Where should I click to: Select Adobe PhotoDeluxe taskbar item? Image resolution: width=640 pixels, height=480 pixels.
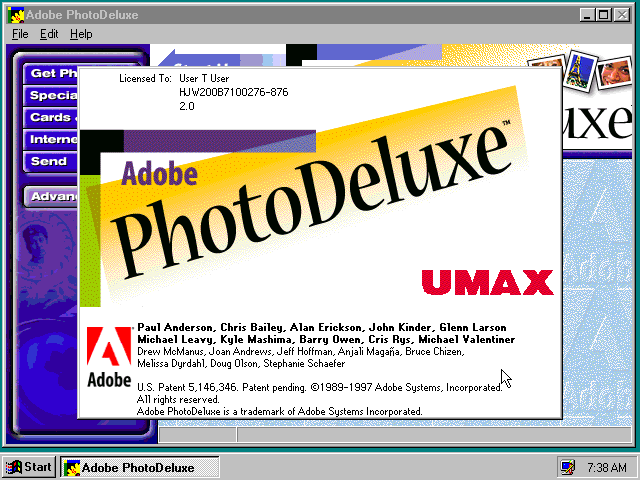[140, 467]
